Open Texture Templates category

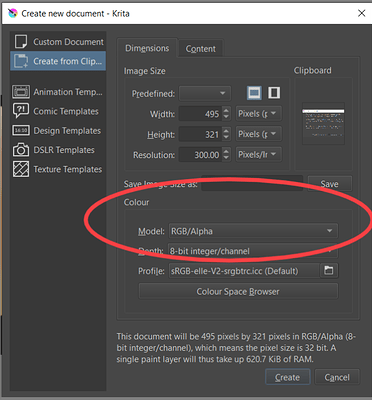coord(58,169)
